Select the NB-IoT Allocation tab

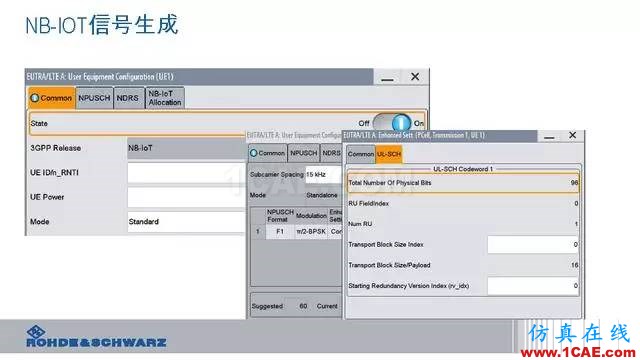coord(165,98)
